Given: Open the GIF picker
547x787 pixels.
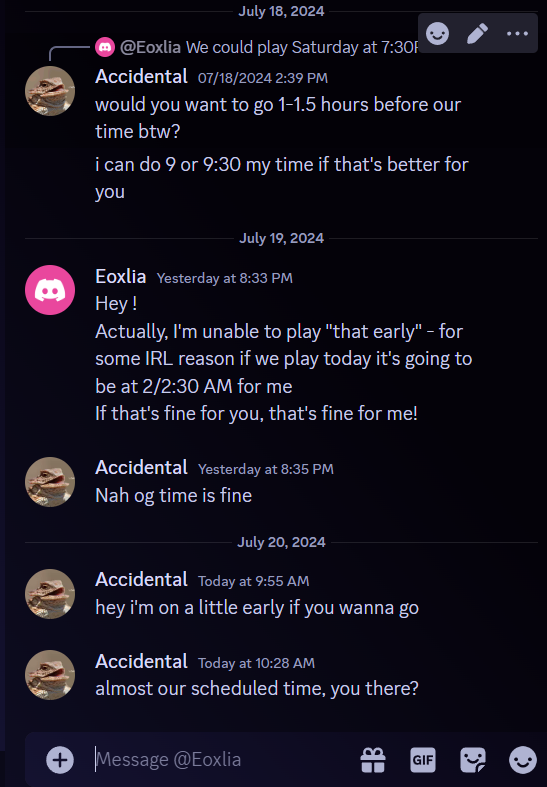Looking at the screenshot, I should (423, 759).
